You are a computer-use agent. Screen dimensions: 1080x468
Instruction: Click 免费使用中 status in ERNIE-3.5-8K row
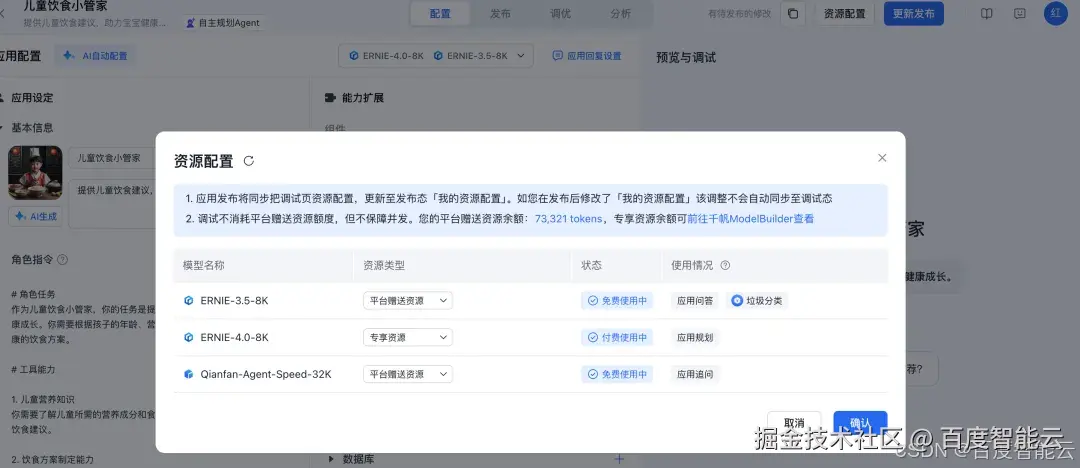(x=617, y=301)
